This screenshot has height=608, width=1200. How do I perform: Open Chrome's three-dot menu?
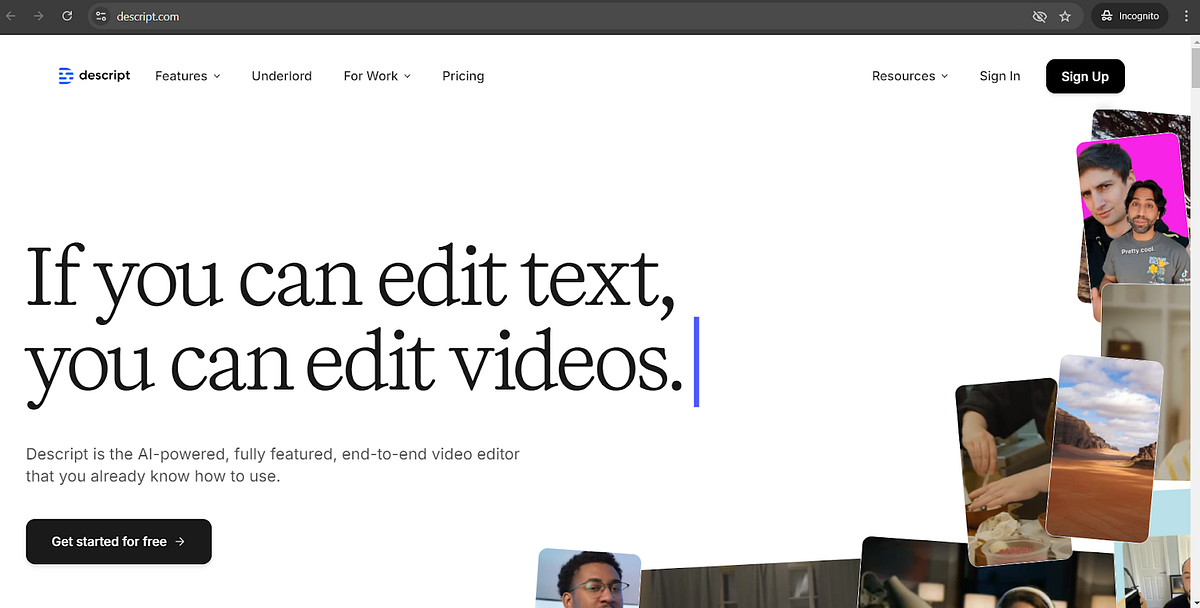point(1186,16)
